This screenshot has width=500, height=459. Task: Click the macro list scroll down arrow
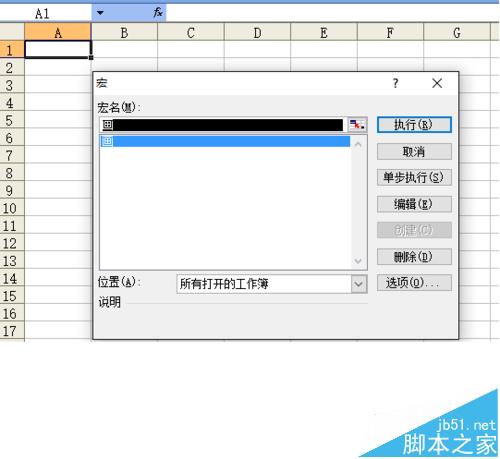click(358, 261)
